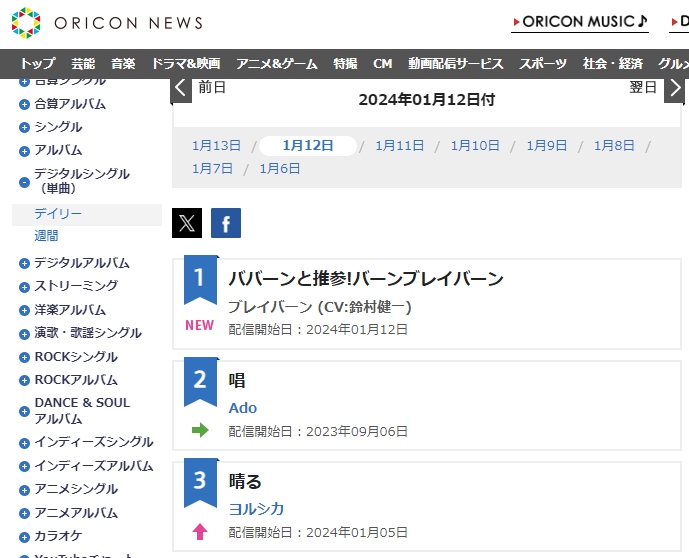
Task: Expand the アルバム plus icon
Action: (25, 151)
